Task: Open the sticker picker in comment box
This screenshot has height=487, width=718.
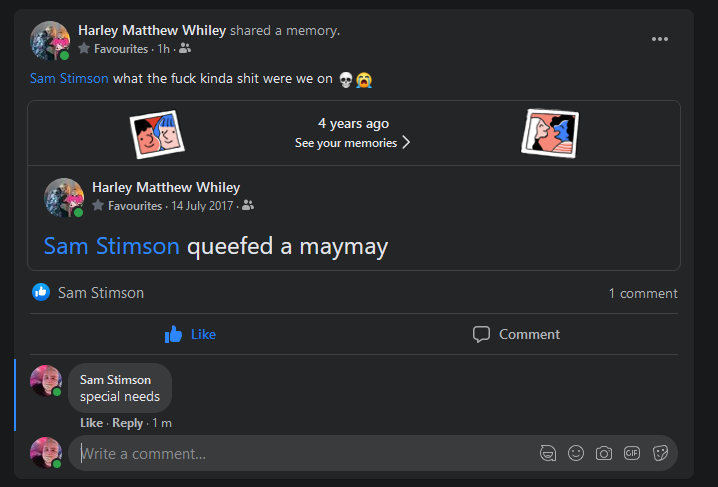Action: coord(660,453)
